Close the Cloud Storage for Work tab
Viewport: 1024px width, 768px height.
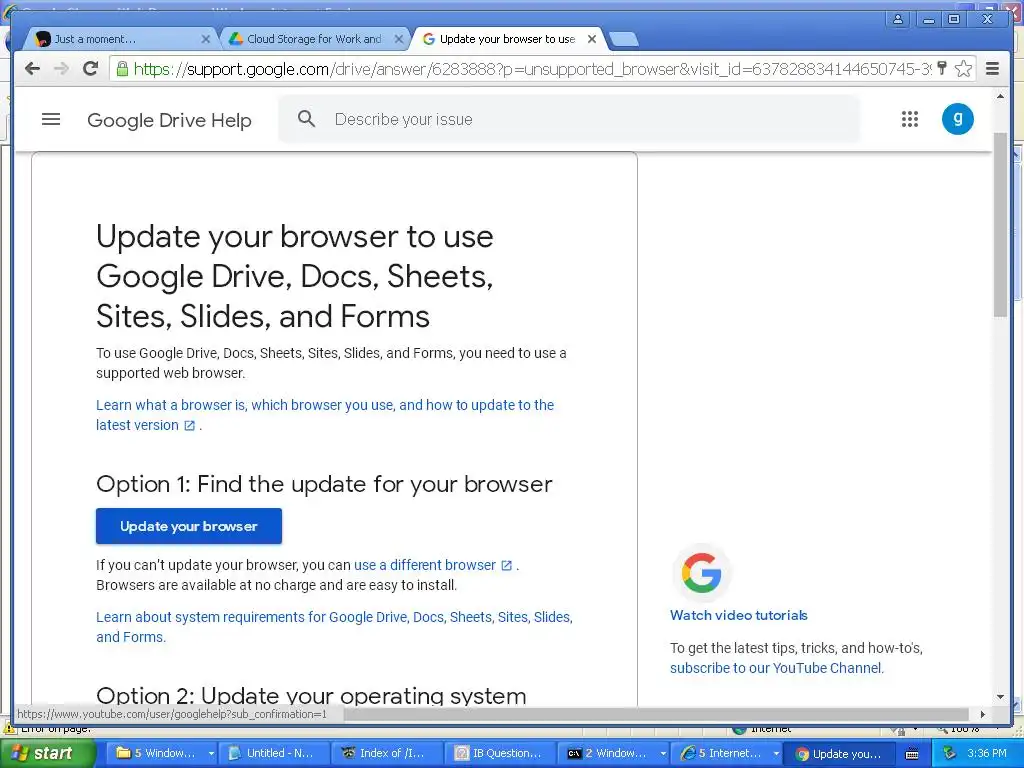398,39
